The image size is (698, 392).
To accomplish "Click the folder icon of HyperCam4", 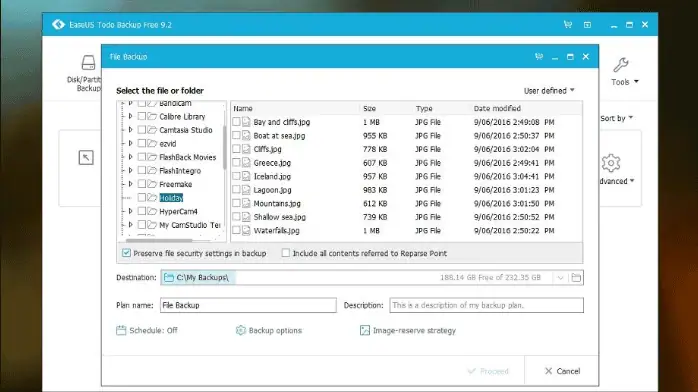I will pyautogui.click(x=152, y=211).
